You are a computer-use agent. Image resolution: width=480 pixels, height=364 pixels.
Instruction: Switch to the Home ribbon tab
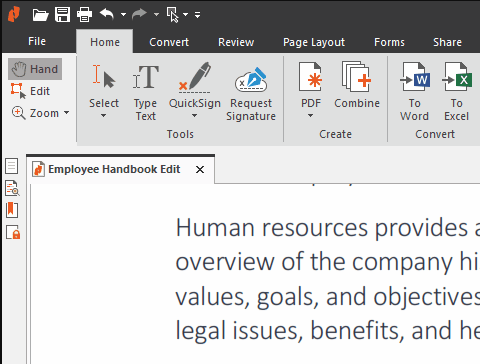[105, 42]
